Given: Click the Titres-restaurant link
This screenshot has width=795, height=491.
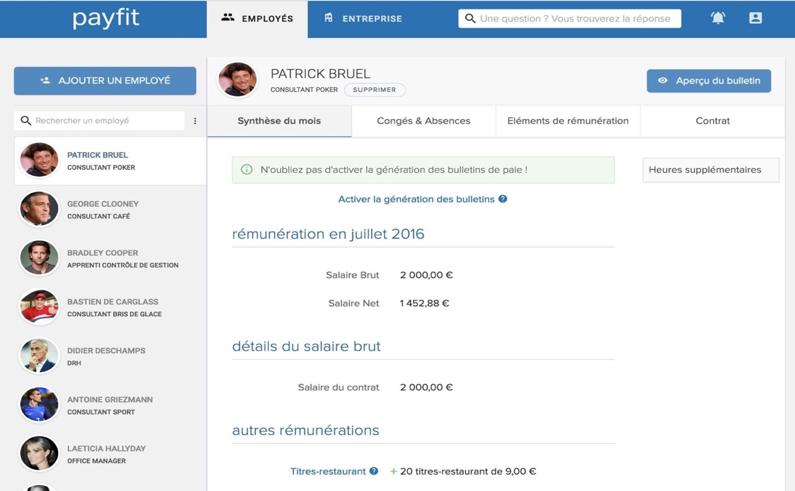Looking at the screenshot, I should coord(328,471).
